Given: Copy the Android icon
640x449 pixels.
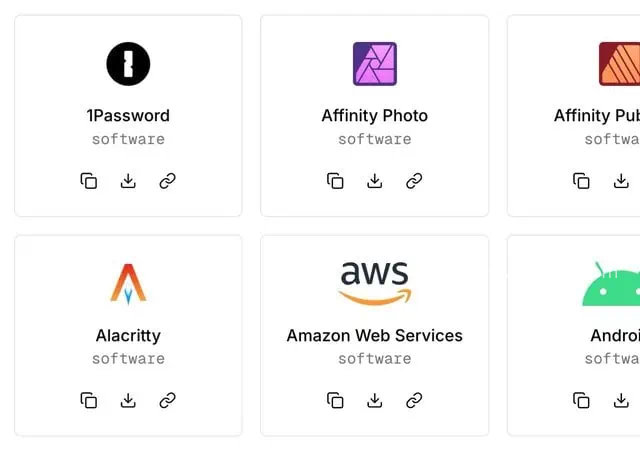Looking at the screenshot, I should point(581,400).
